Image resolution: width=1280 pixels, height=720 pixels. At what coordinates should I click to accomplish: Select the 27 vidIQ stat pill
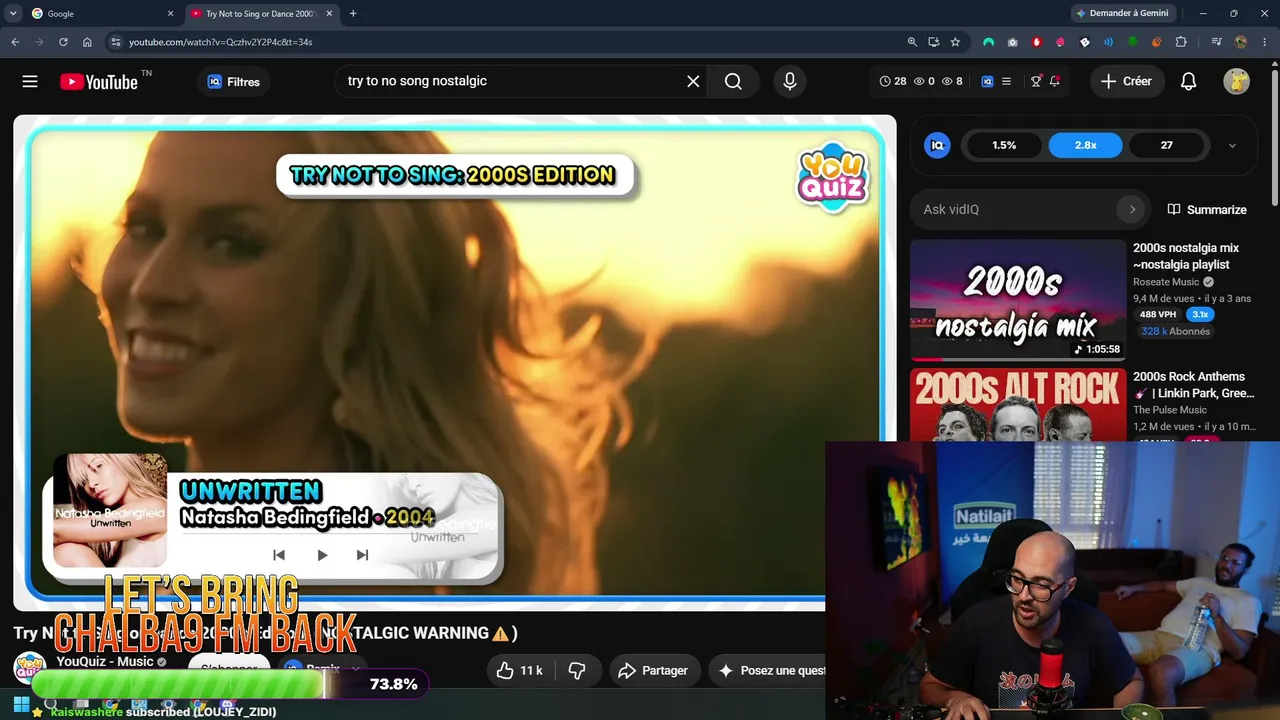[x=1167, y=145]
